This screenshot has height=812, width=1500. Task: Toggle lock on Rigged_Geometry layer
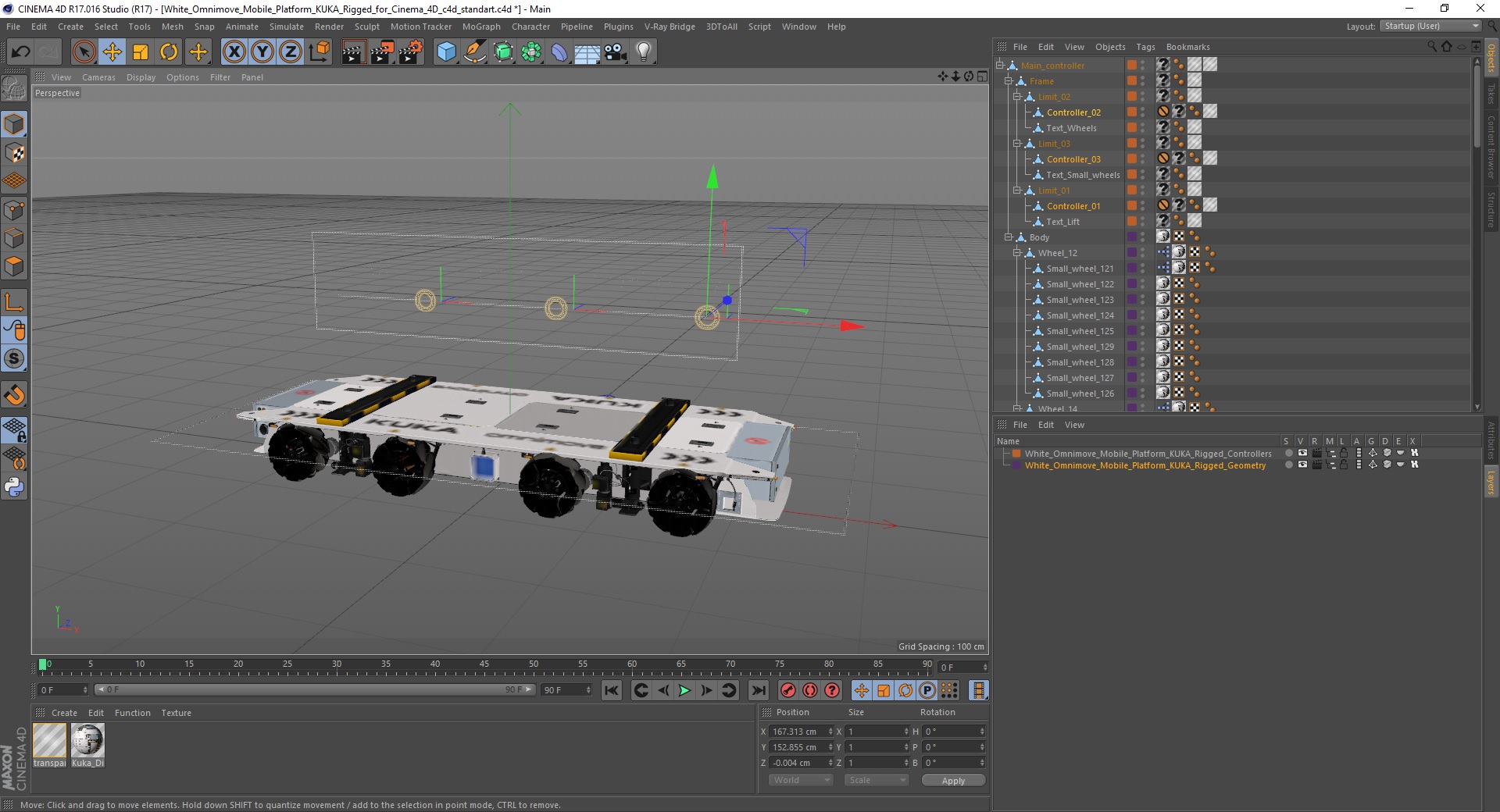1344,465
